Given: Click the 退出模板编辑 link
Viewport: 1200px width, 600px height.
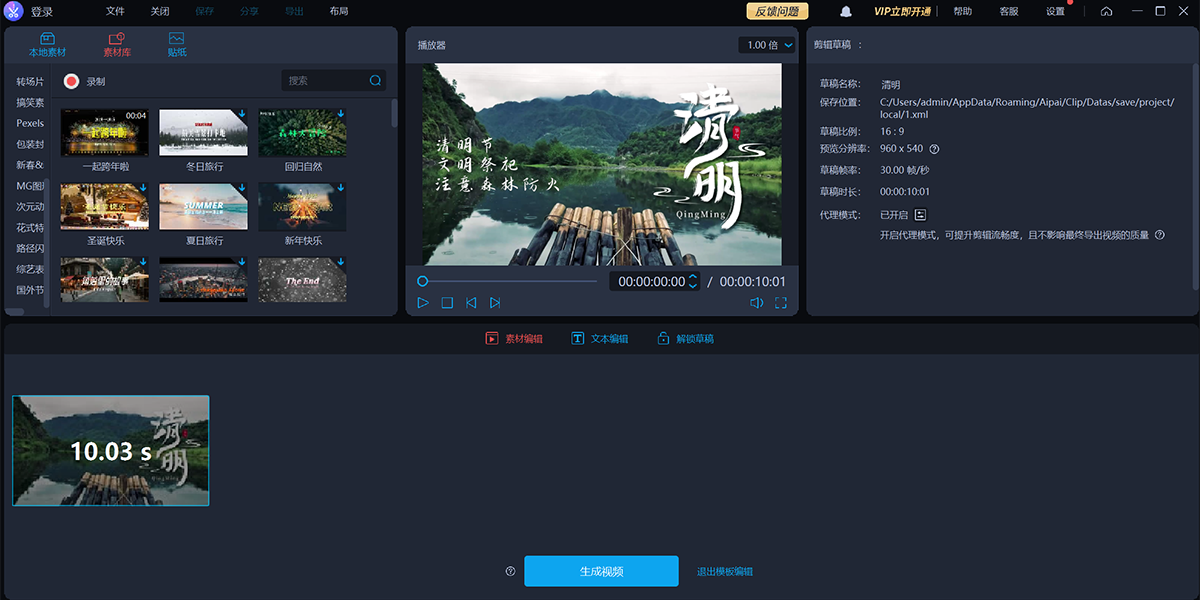Looking at the screenshot, I should tap(724, 572).
